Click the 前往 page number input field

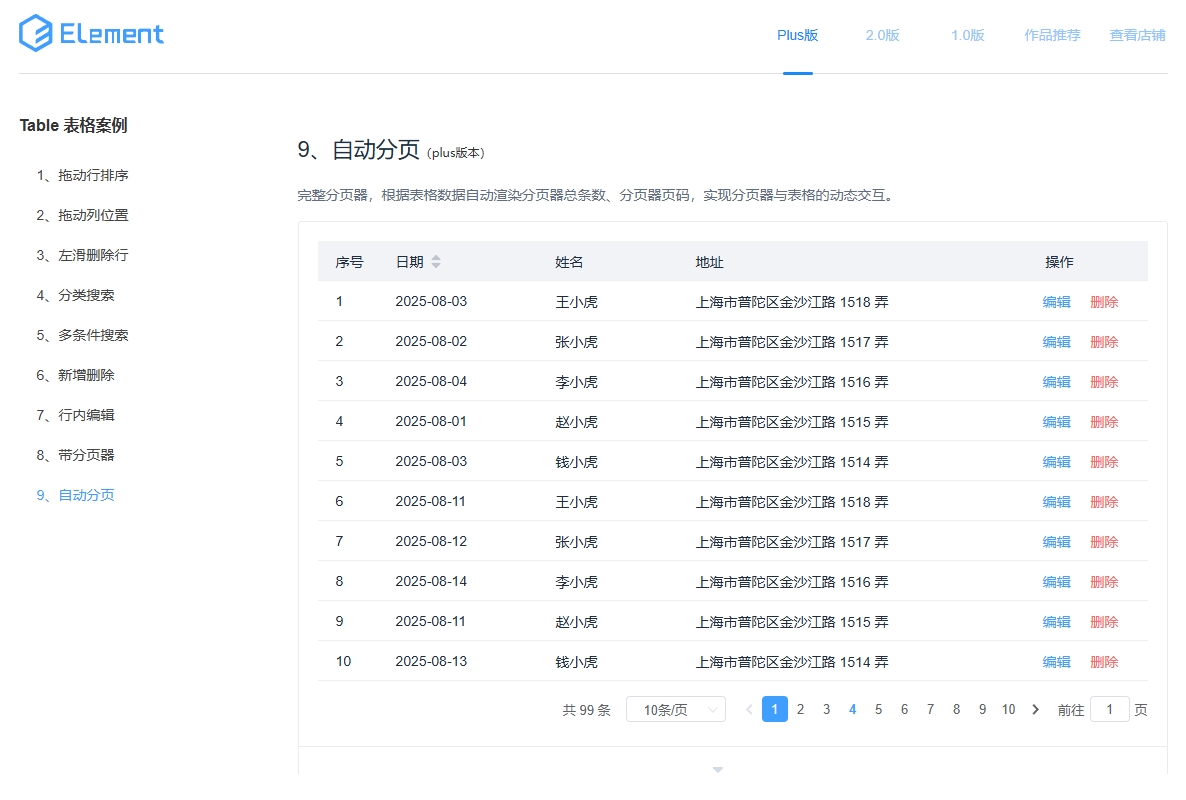(1109, 710)
